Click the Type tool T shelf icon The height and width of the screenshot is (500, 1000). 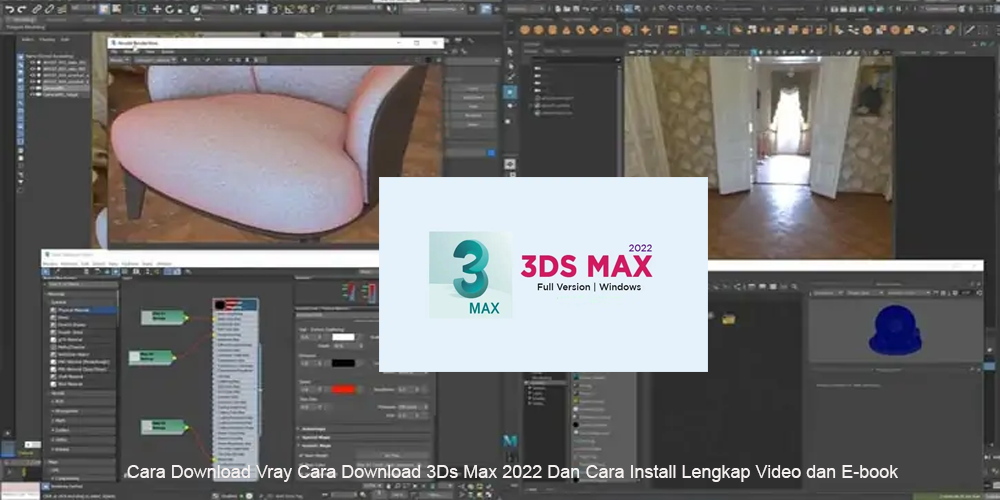tap(659, 29)
